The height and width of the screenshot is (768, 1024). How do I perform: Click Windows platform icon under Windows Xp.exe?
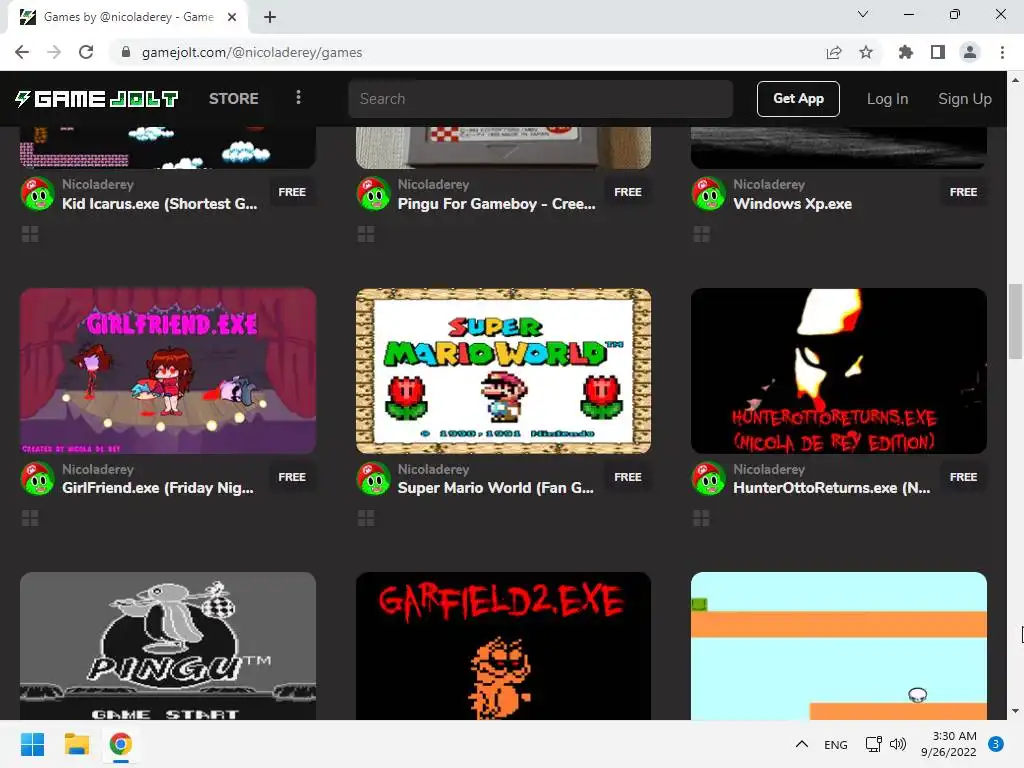pos(701,234)
